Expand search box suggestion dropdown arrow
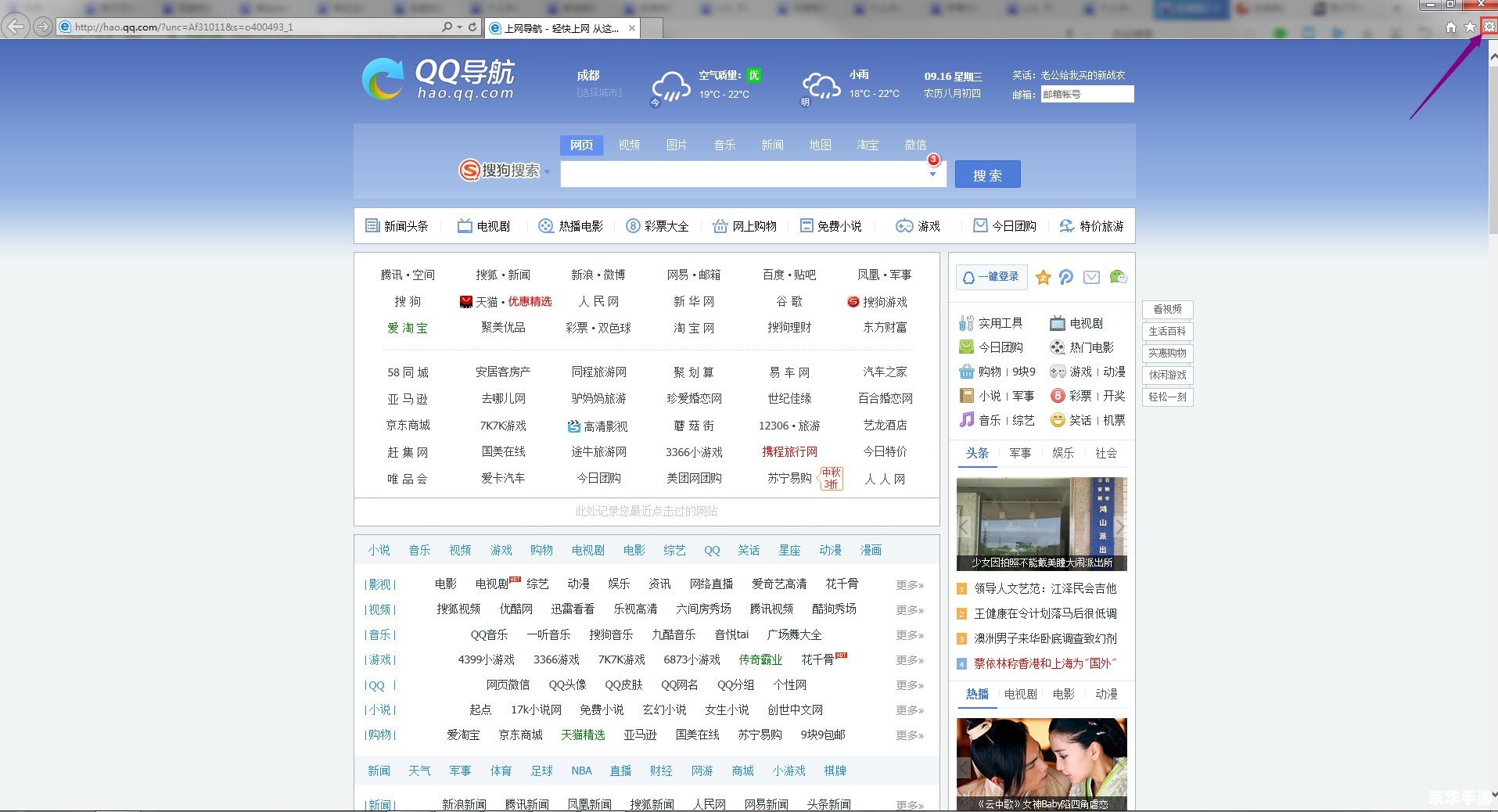The height and width of the screenshot is (812, 1498). (932, 174)
